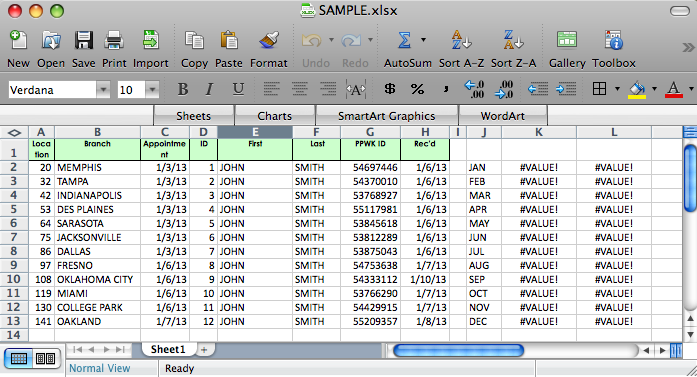Click the New workbook icon
The width and height of the screenshot is (697, 377).
click(18, 41)
